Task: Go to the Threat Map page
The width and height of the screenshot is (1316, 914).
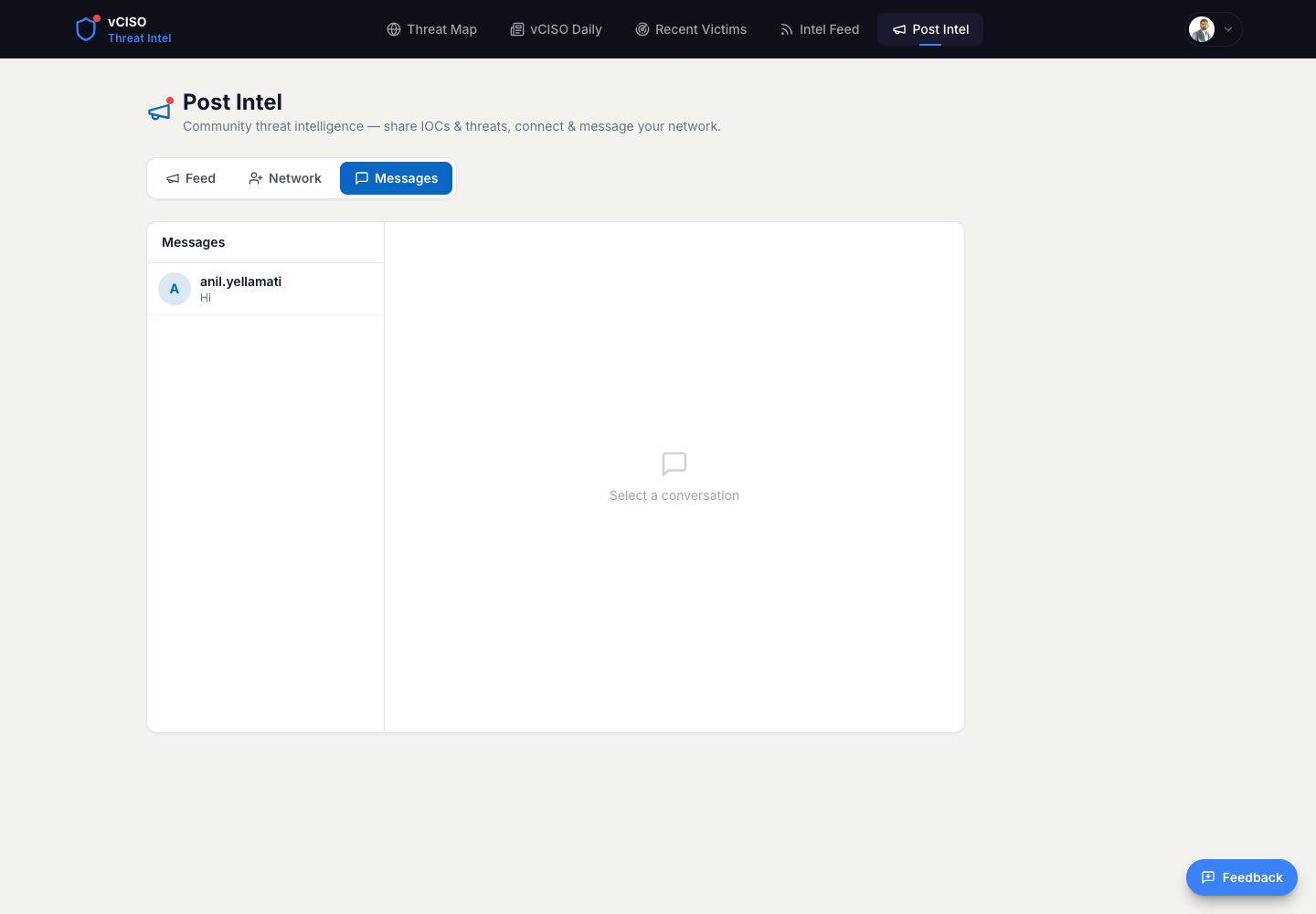Action: (x=431, y=29)
